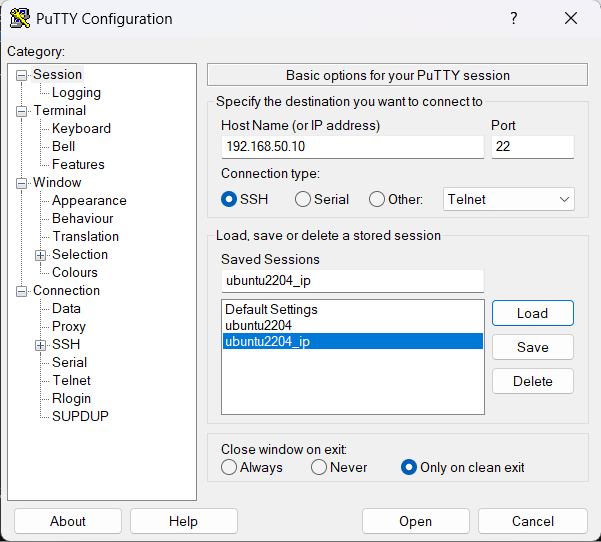The width and height of the screenshot is (601, 542).
Task: Open the Proxy settings category
Action: [x=69, y=327]
